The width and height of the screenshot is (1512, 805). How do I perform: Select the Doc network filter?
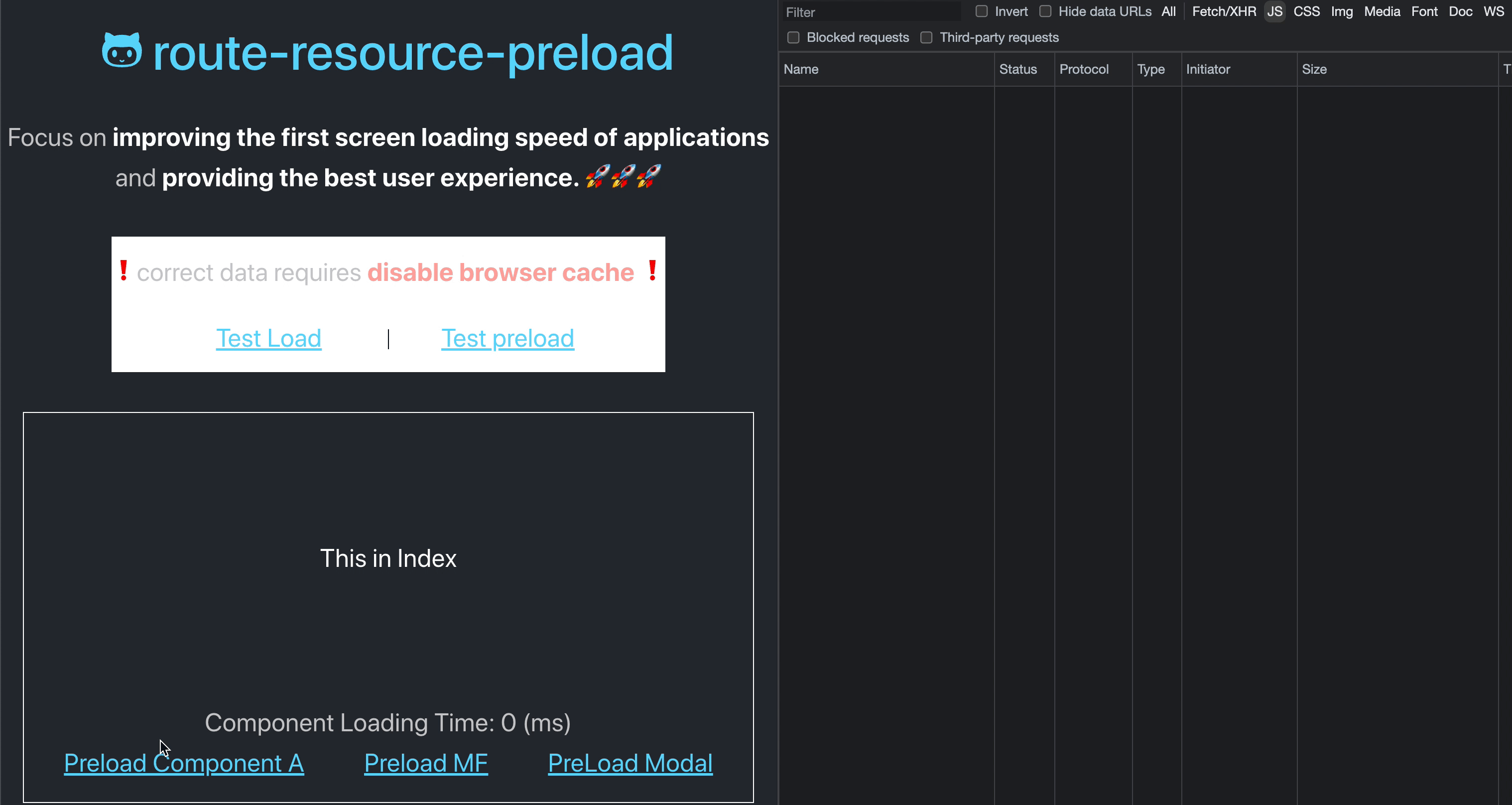coord(1459,11)
